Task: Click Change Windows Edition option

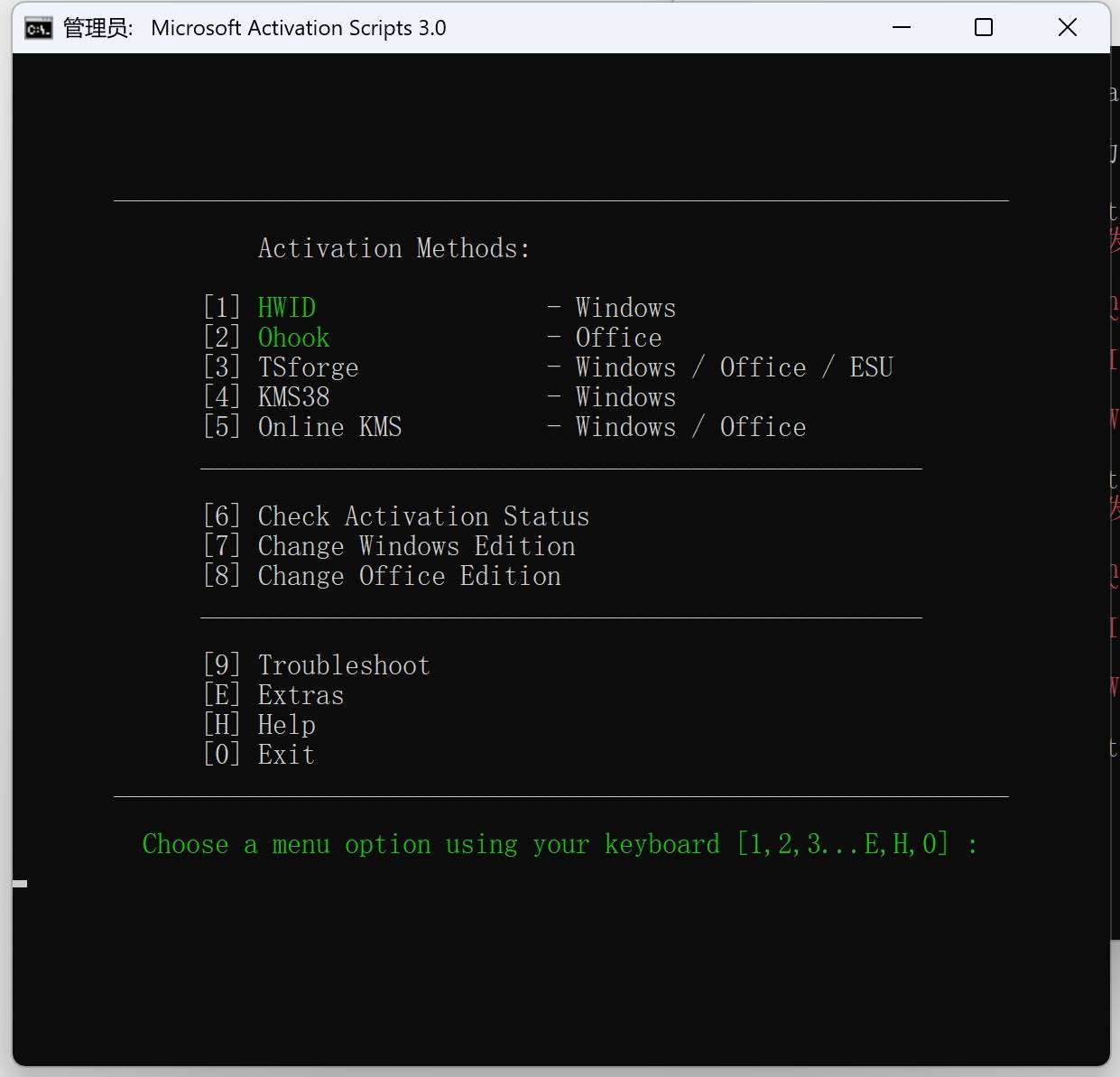Action: click(416, 546)
